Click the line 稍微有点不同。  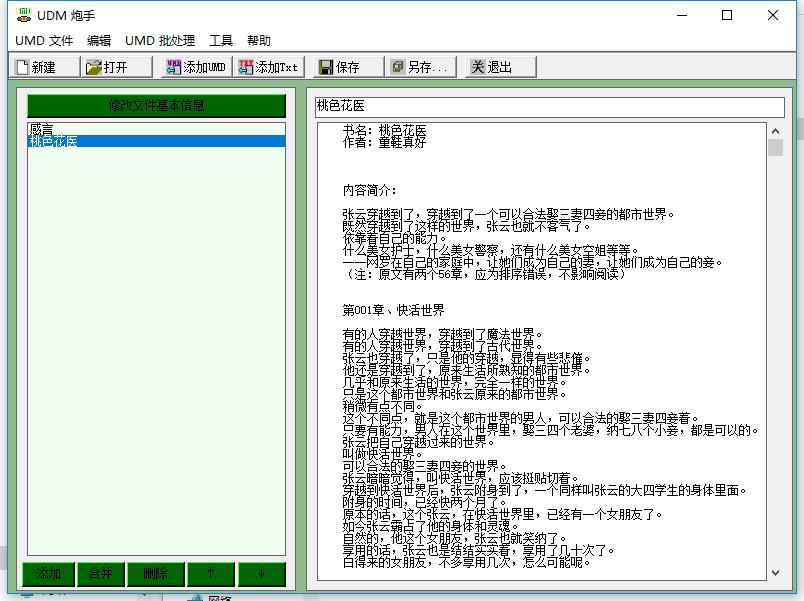coord(383,407)
